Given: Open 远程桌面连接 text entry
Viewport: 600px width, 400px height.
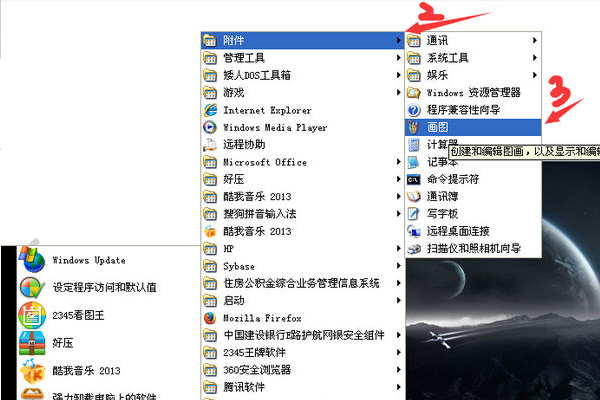Looking at the screenshot, I should click(458, 231).
